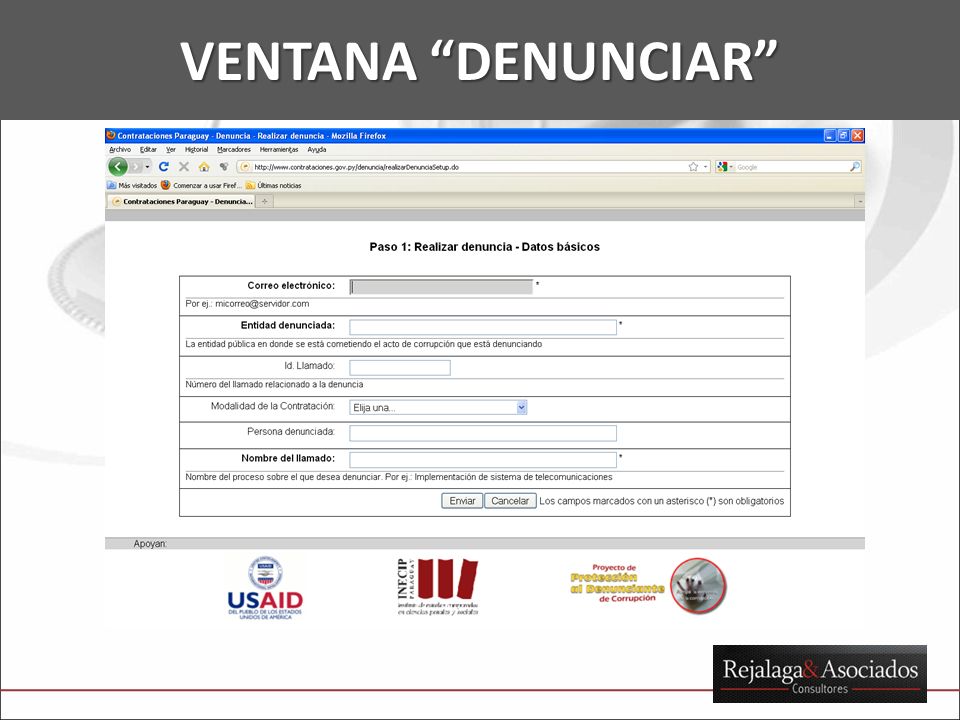Open the Ver menu

coord(171,149)
